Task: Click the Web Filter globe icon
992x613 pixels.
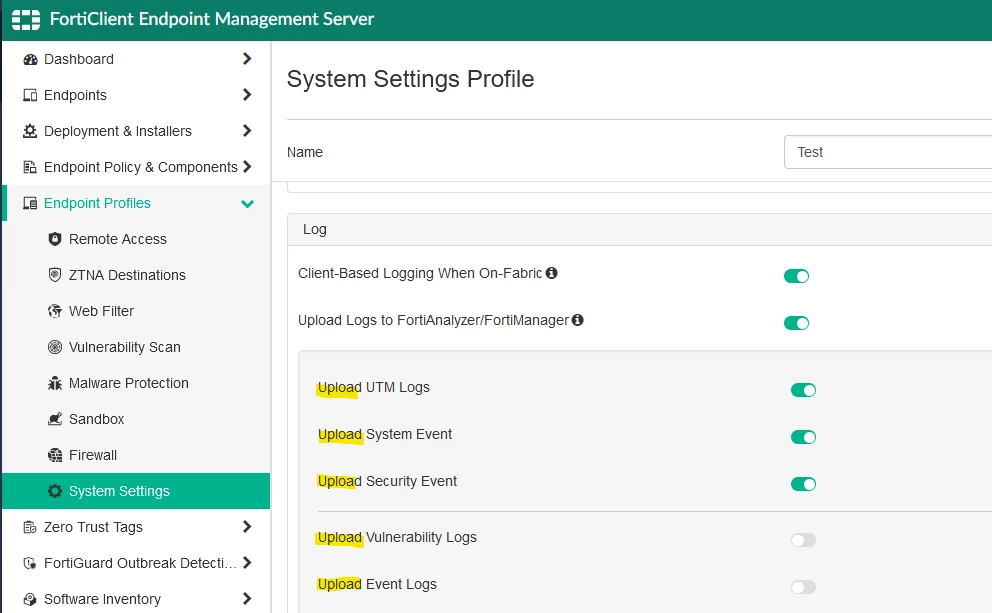Action: [x=55, y=311]
